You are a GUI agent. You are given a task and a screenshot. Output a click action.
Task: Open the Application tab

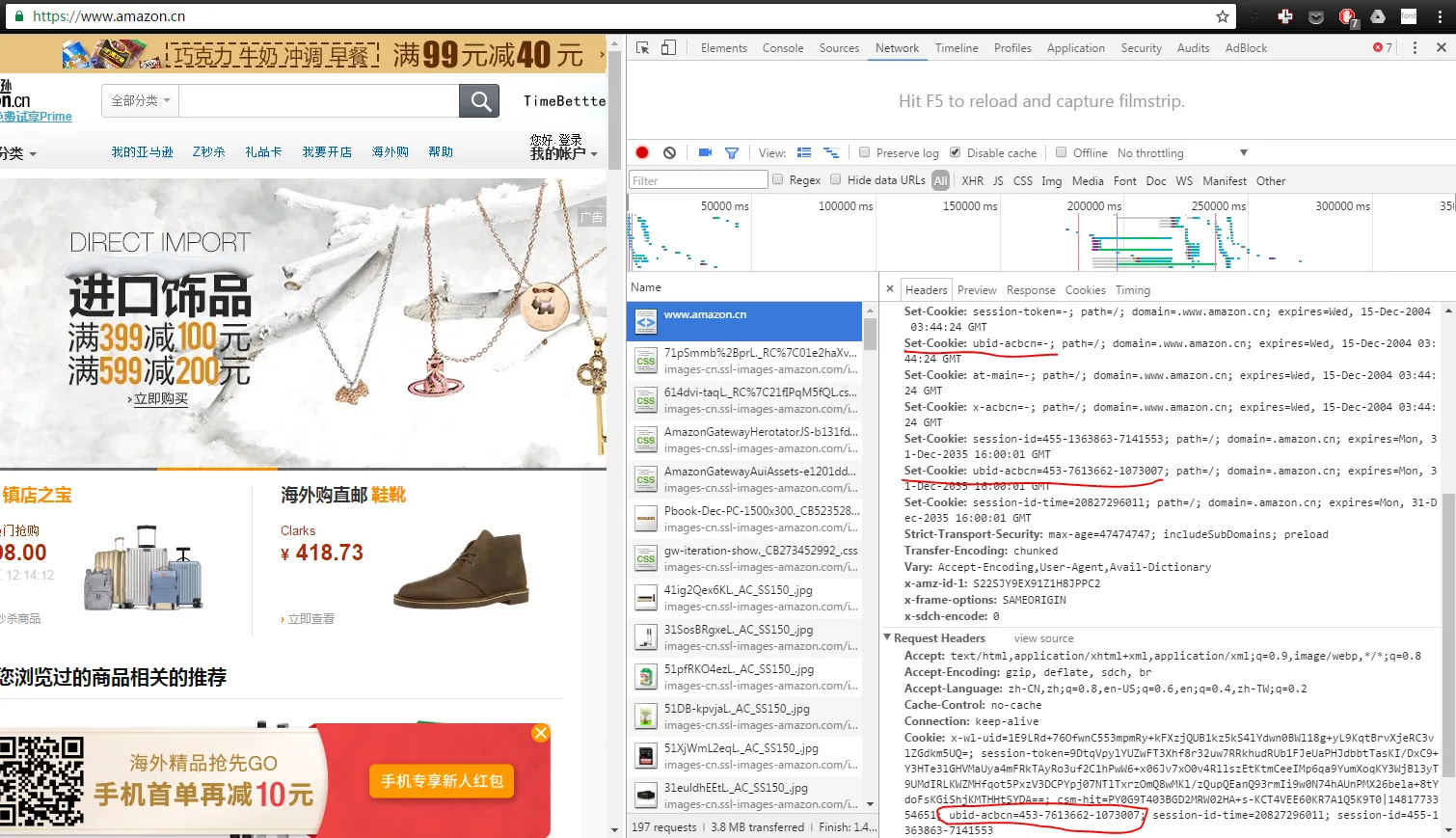click(1075, 47)
